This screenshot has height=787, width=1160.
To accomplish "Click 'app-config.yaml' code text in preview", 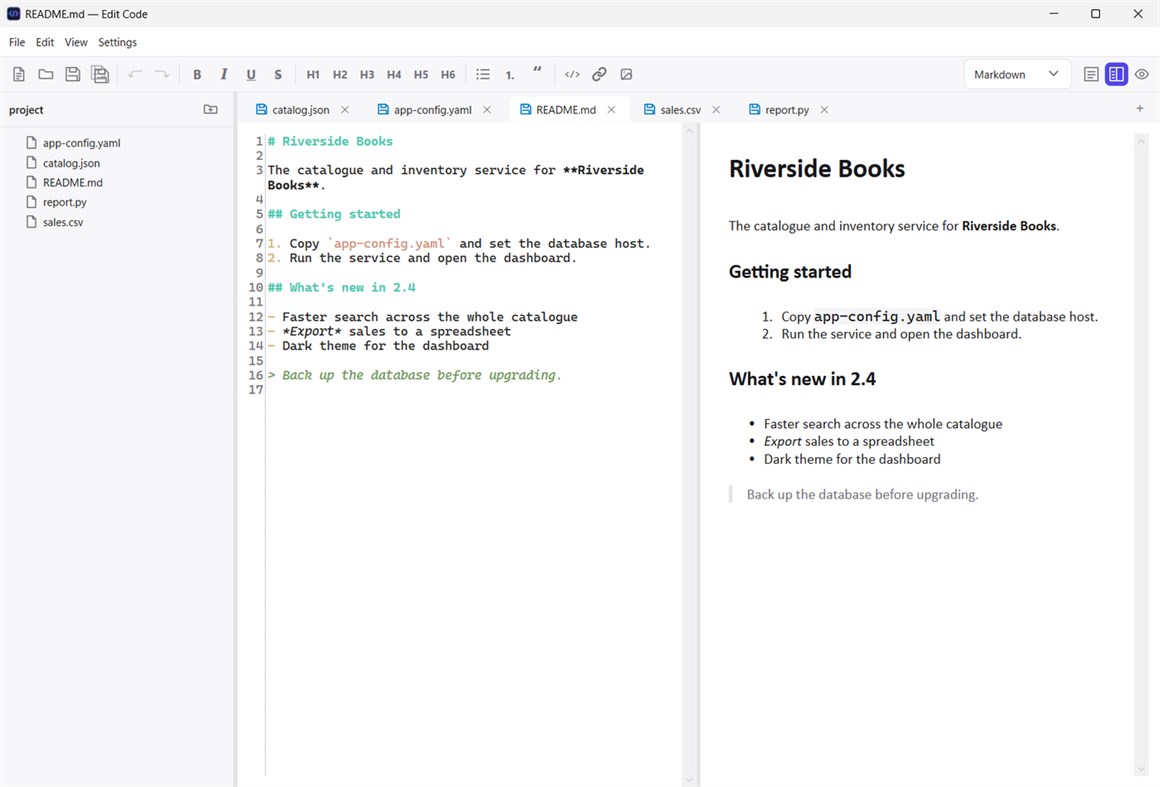I will [x=877, y=317].
